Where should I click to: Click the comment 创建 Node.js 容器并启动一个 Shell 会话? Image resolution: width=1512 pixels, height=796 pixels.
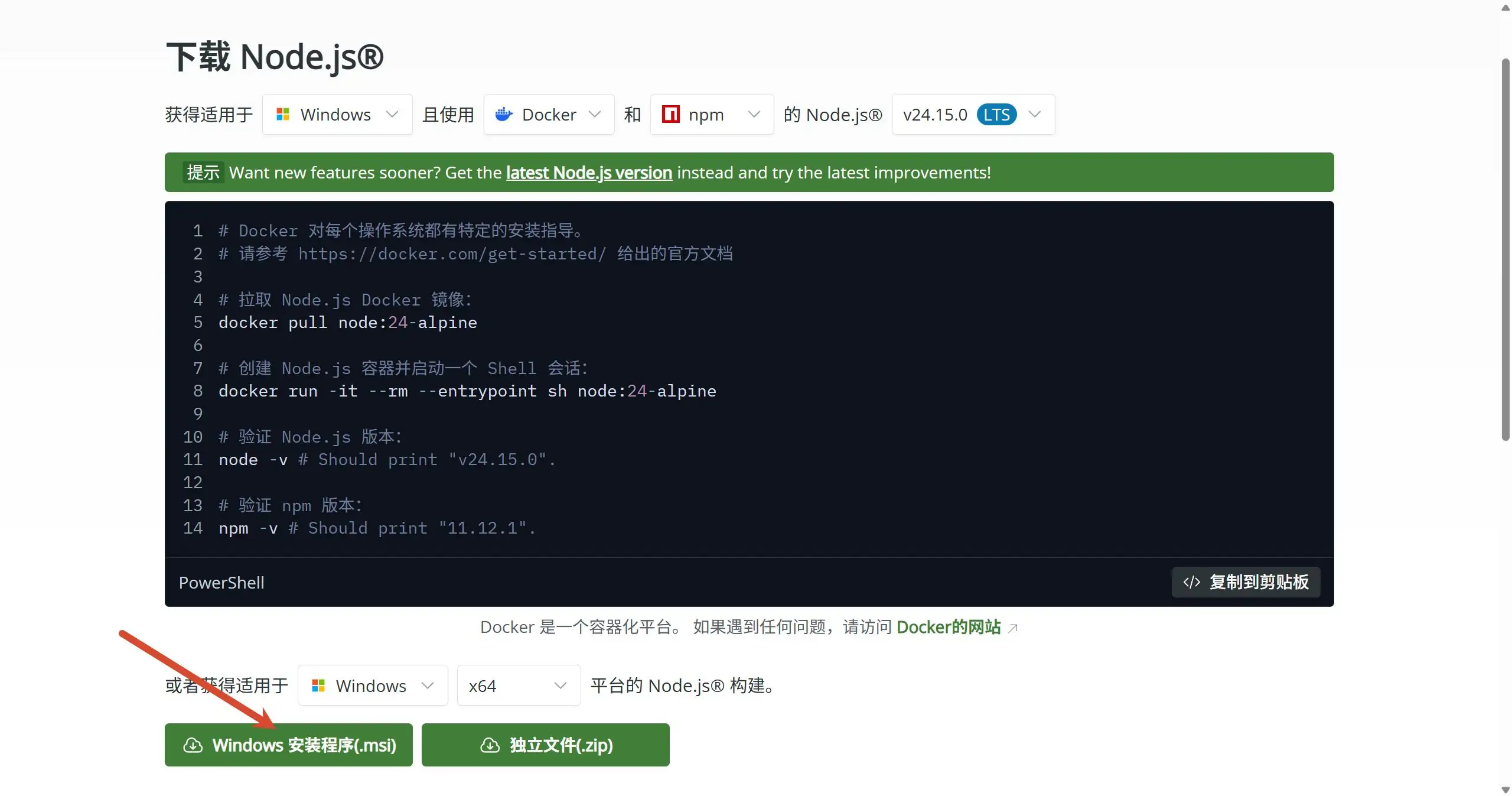point(403,368)
